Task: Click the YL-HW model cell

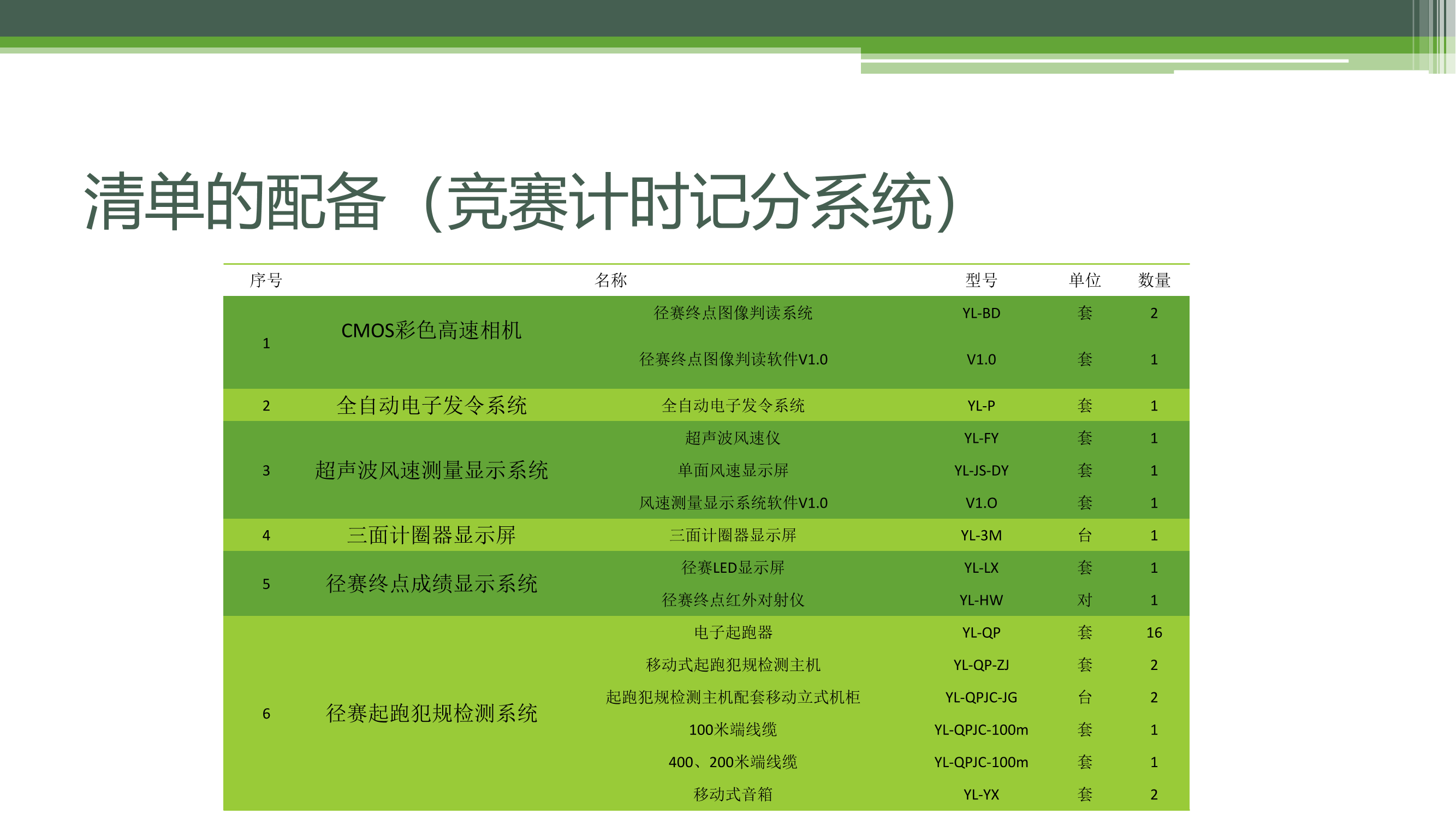Action: click(x=981, y=600)
